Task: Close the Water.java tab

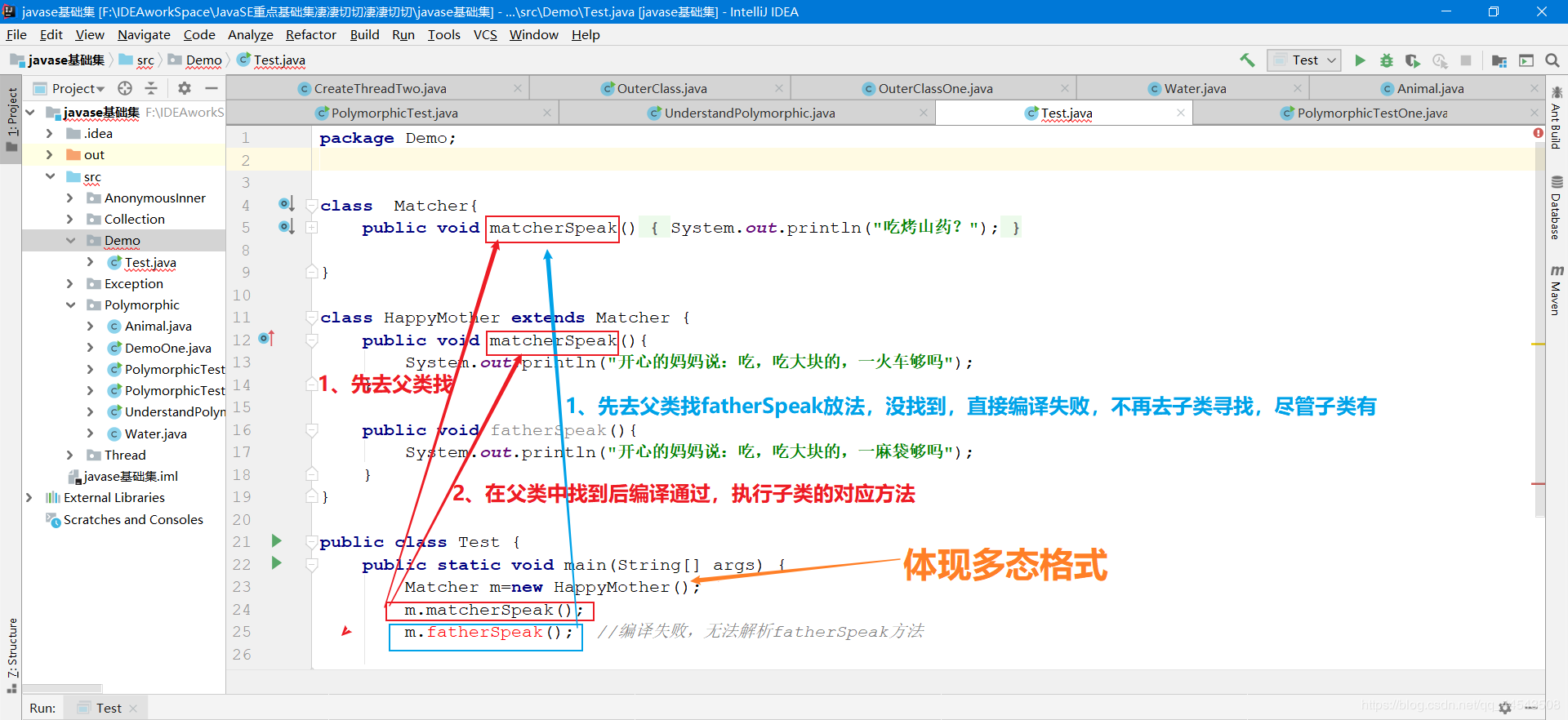Action: (x=1298, y=88)
